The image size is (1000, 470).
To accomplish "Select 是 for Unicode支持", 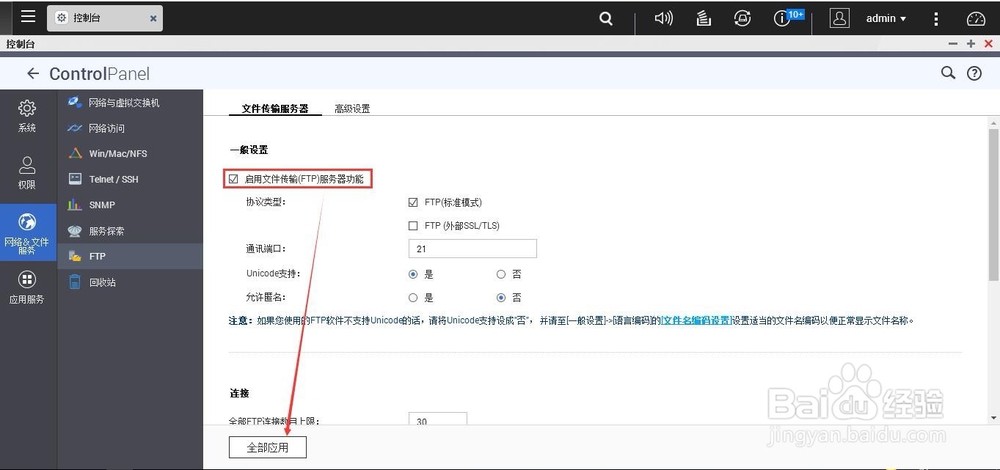I will pyautogui.click(x=413, y=274).
